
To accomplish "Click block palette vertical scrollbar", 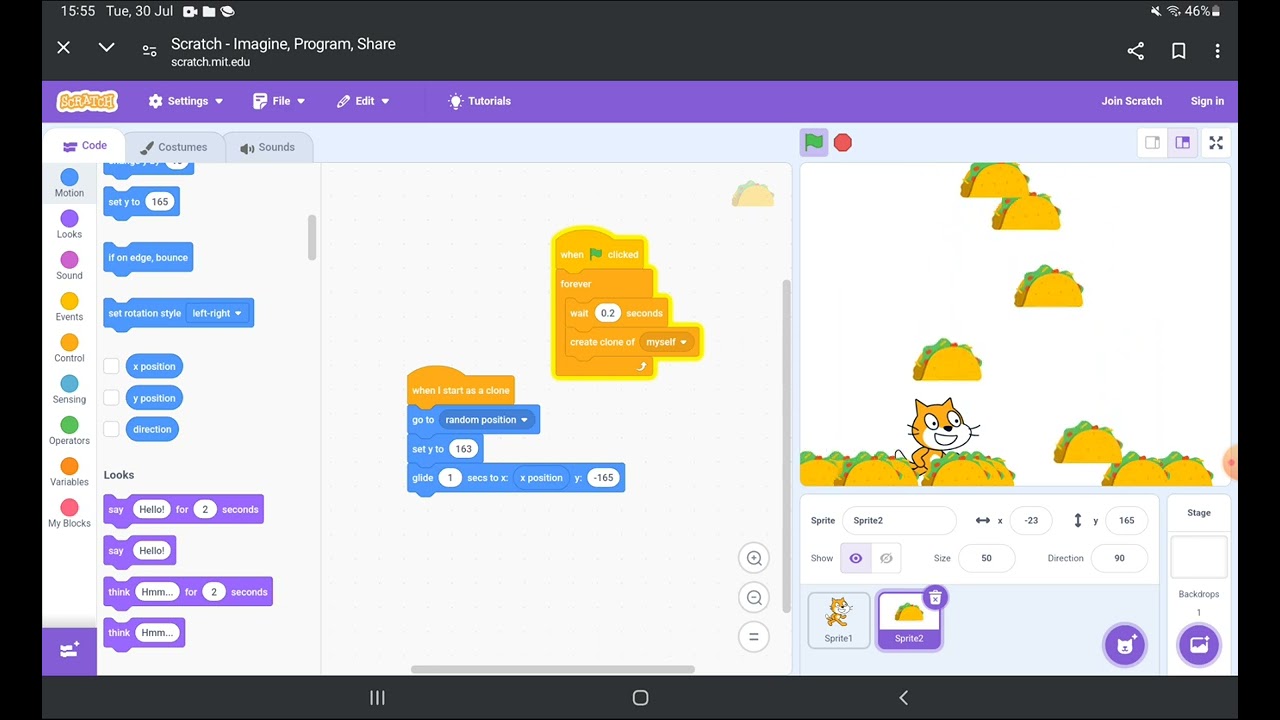I will pos(312,238).
